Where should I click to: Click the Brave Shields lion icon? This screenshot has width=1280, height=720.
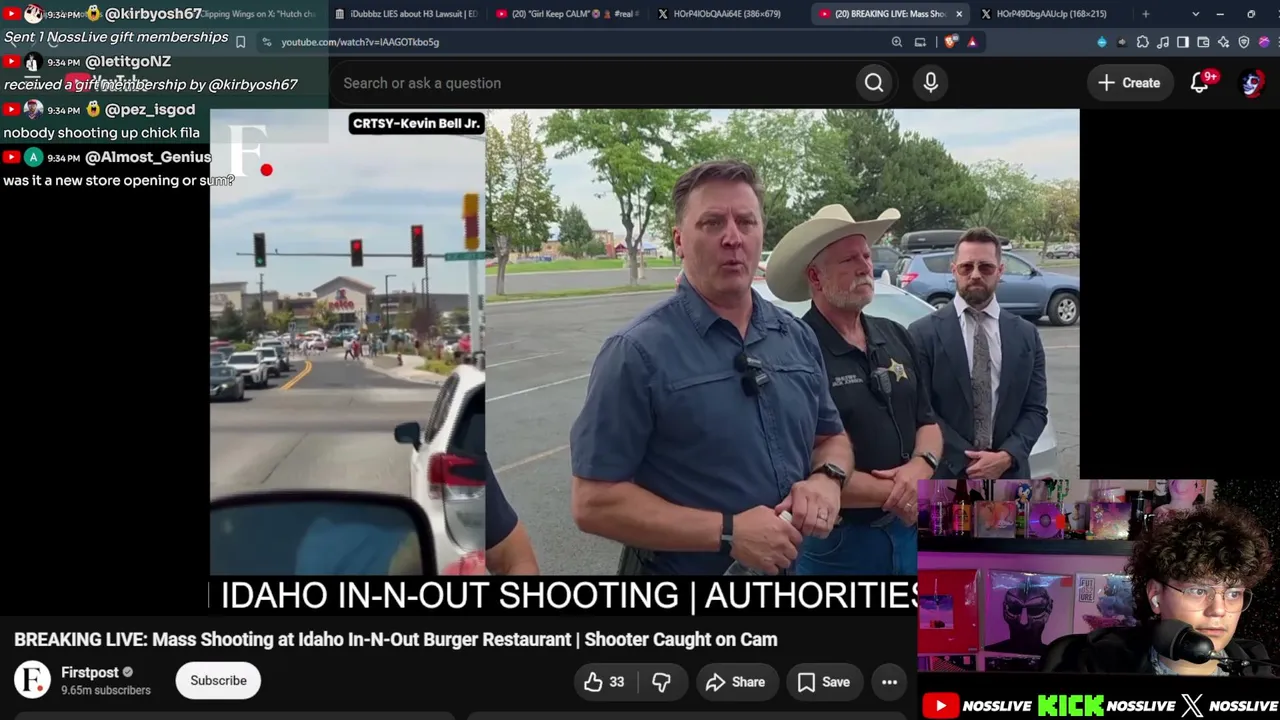(x=950, y=42)
